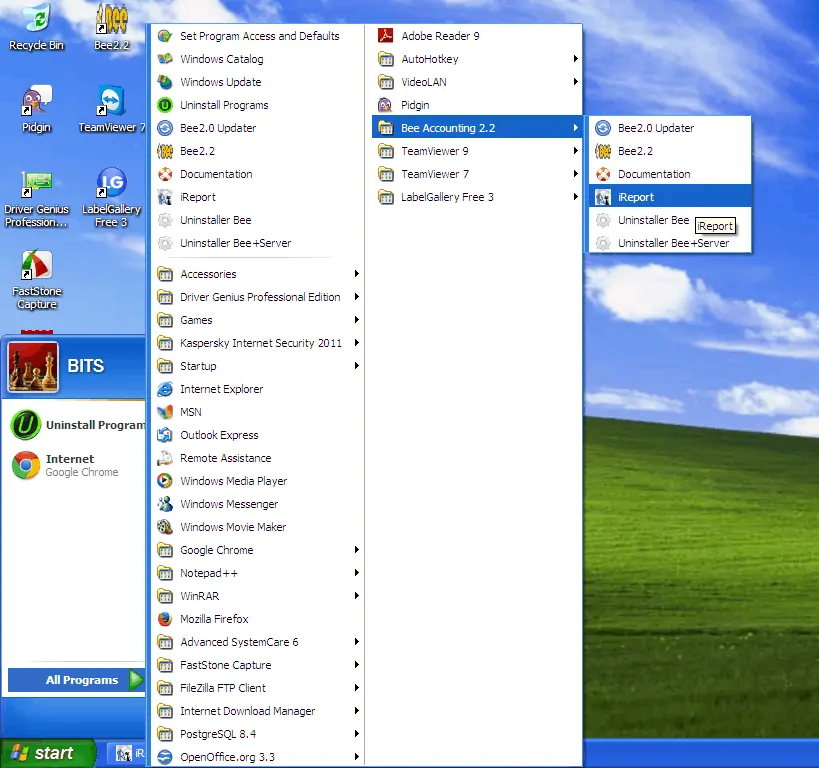Click the BITS user account chess picture
Viewport: 819px width, 768px height.
(33, 367)
